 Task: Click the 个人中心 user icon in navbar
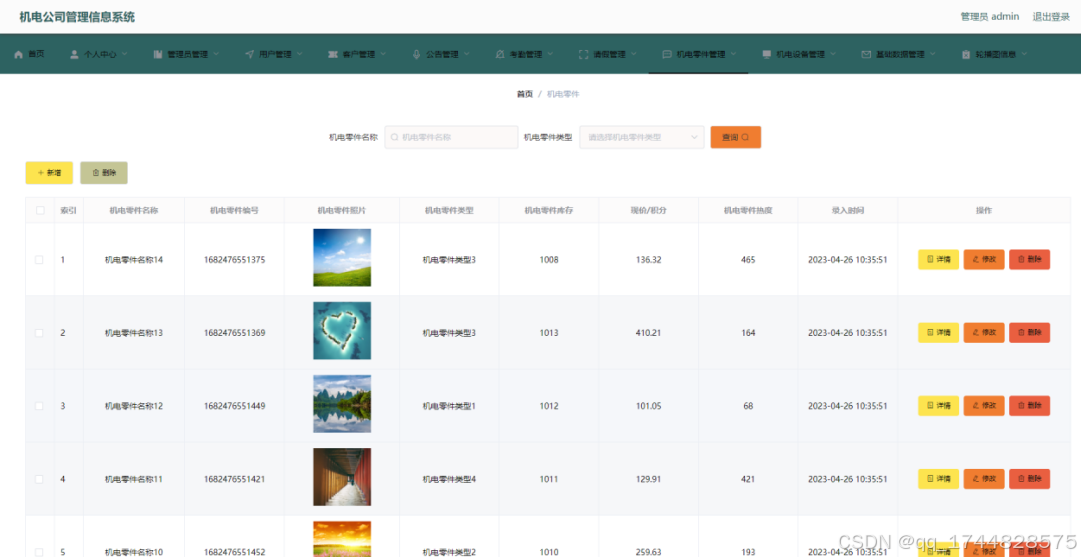[74, 54]
